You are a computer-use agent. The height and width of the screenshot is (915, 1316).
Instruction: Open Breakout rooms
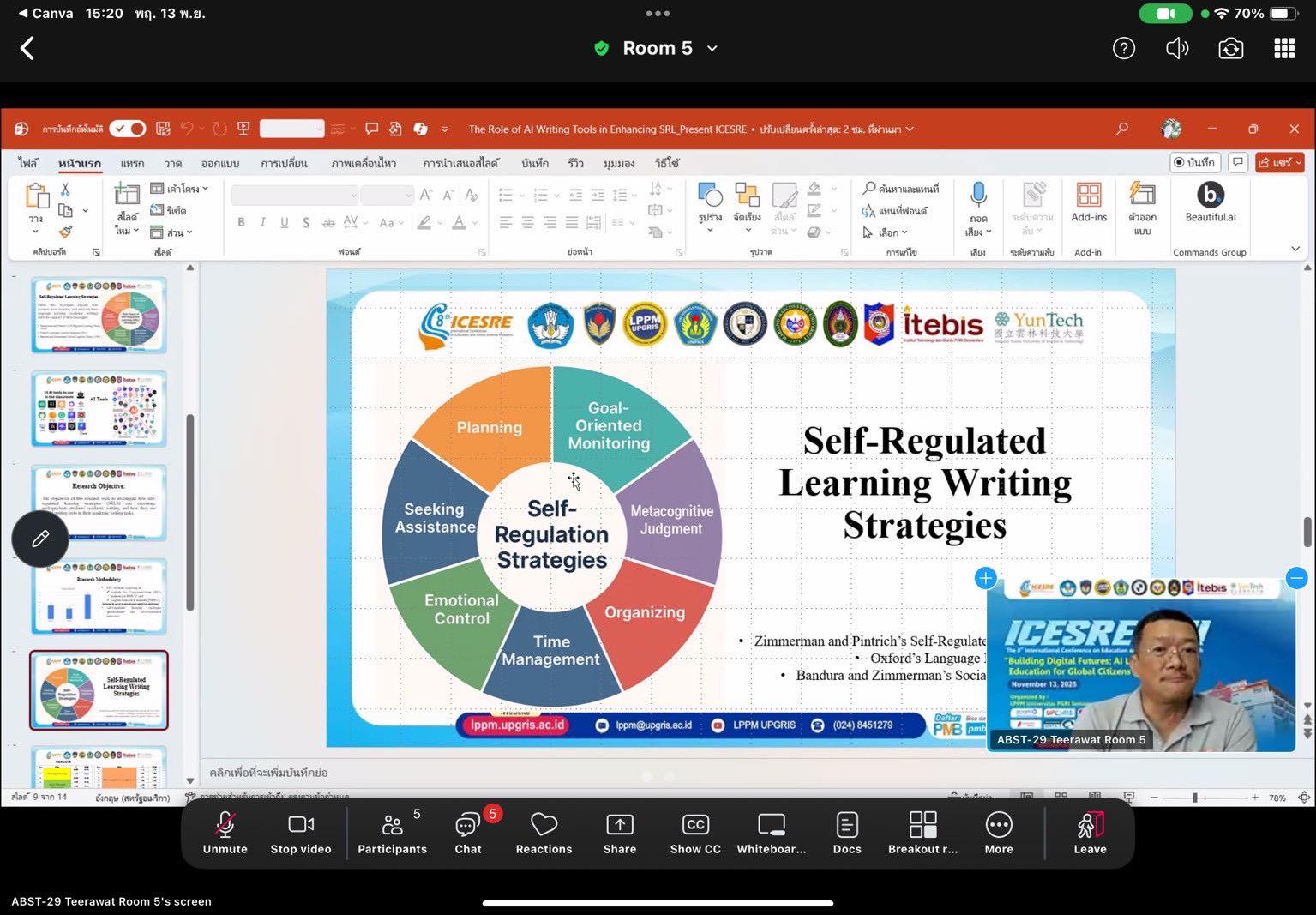click(x=922, y=833)
